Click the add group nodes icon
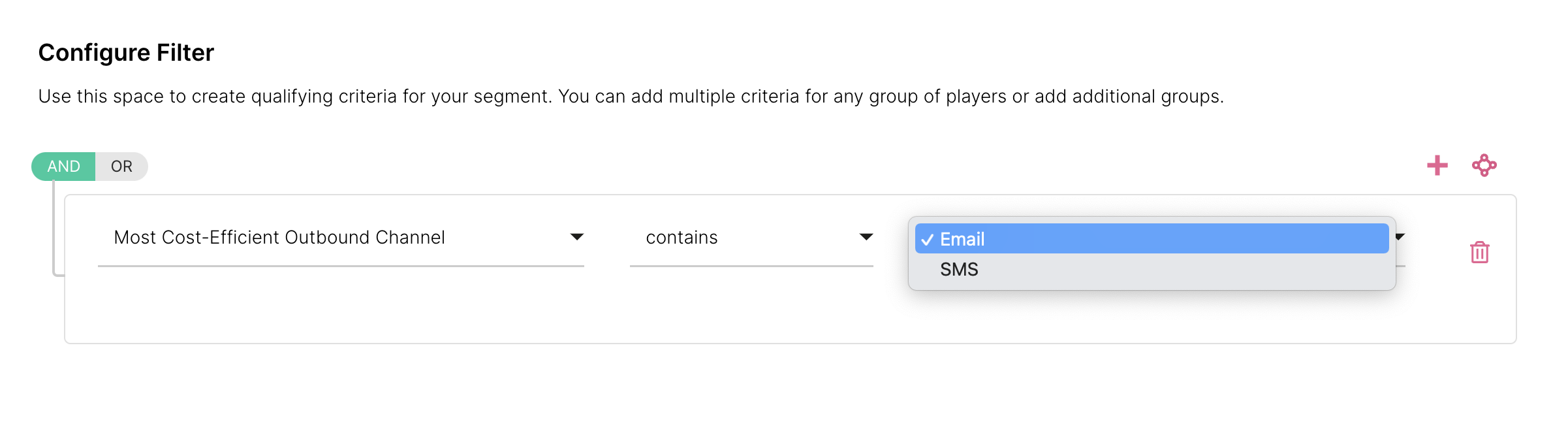1568x435 pixels. (1484, 165)
